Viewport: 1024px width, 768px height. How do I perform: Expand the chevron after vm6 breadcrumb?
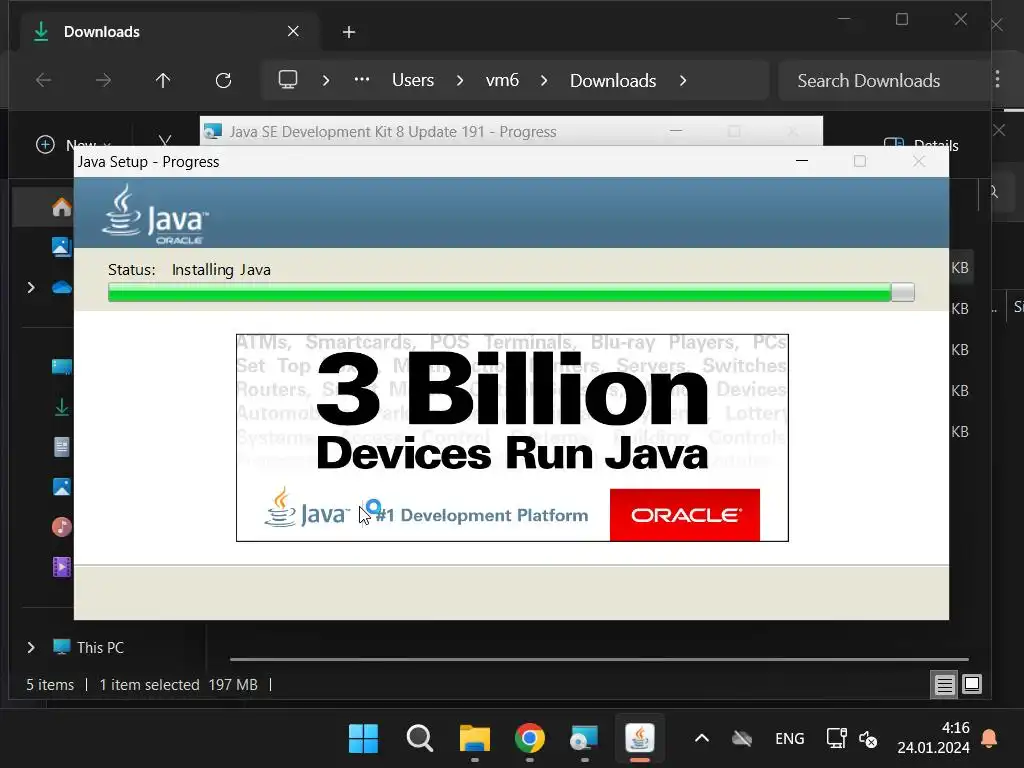[x=544, y=80]
